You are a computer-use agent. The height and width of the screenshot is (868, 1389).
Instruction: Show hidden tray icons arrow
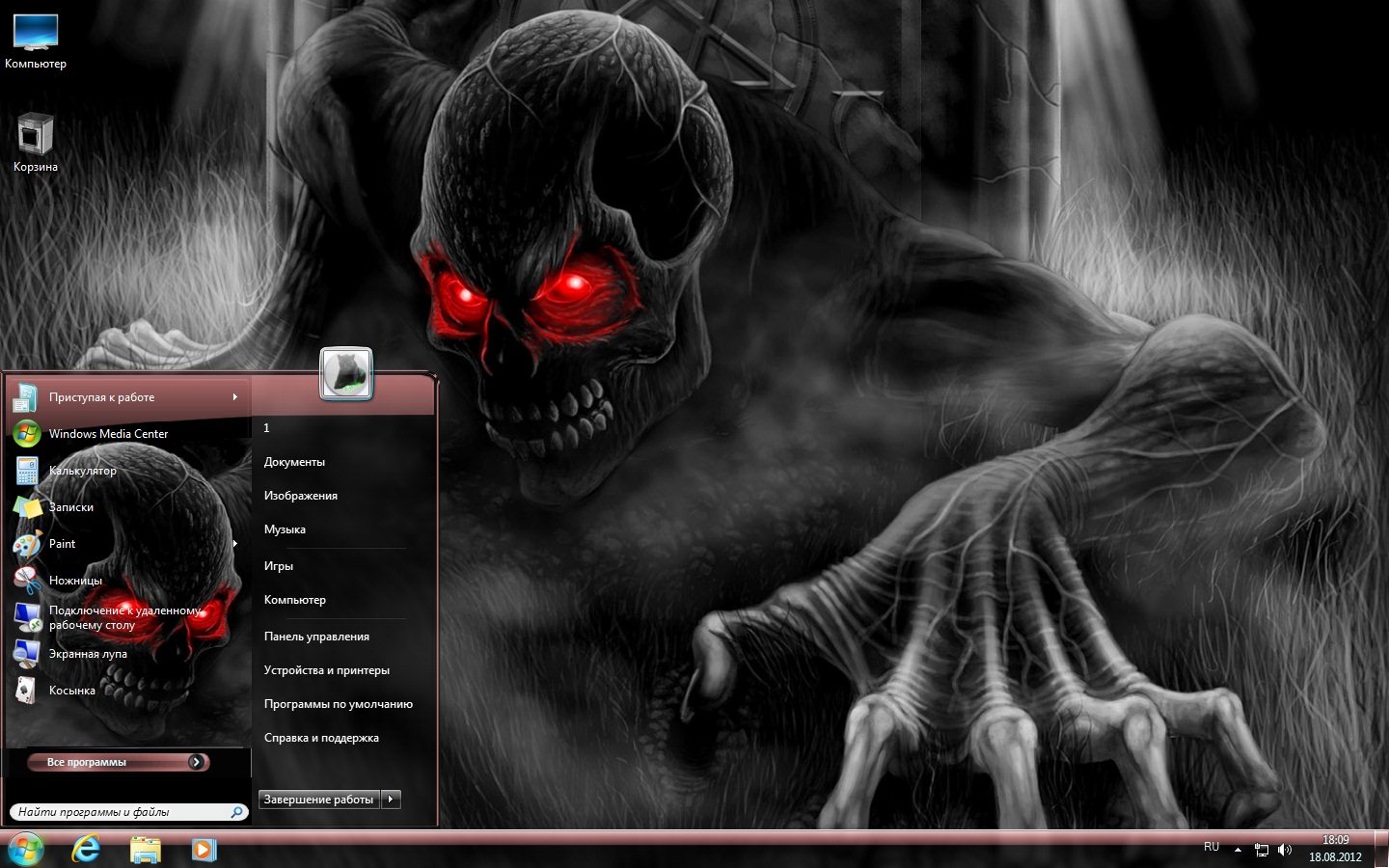coord(1238,850)
